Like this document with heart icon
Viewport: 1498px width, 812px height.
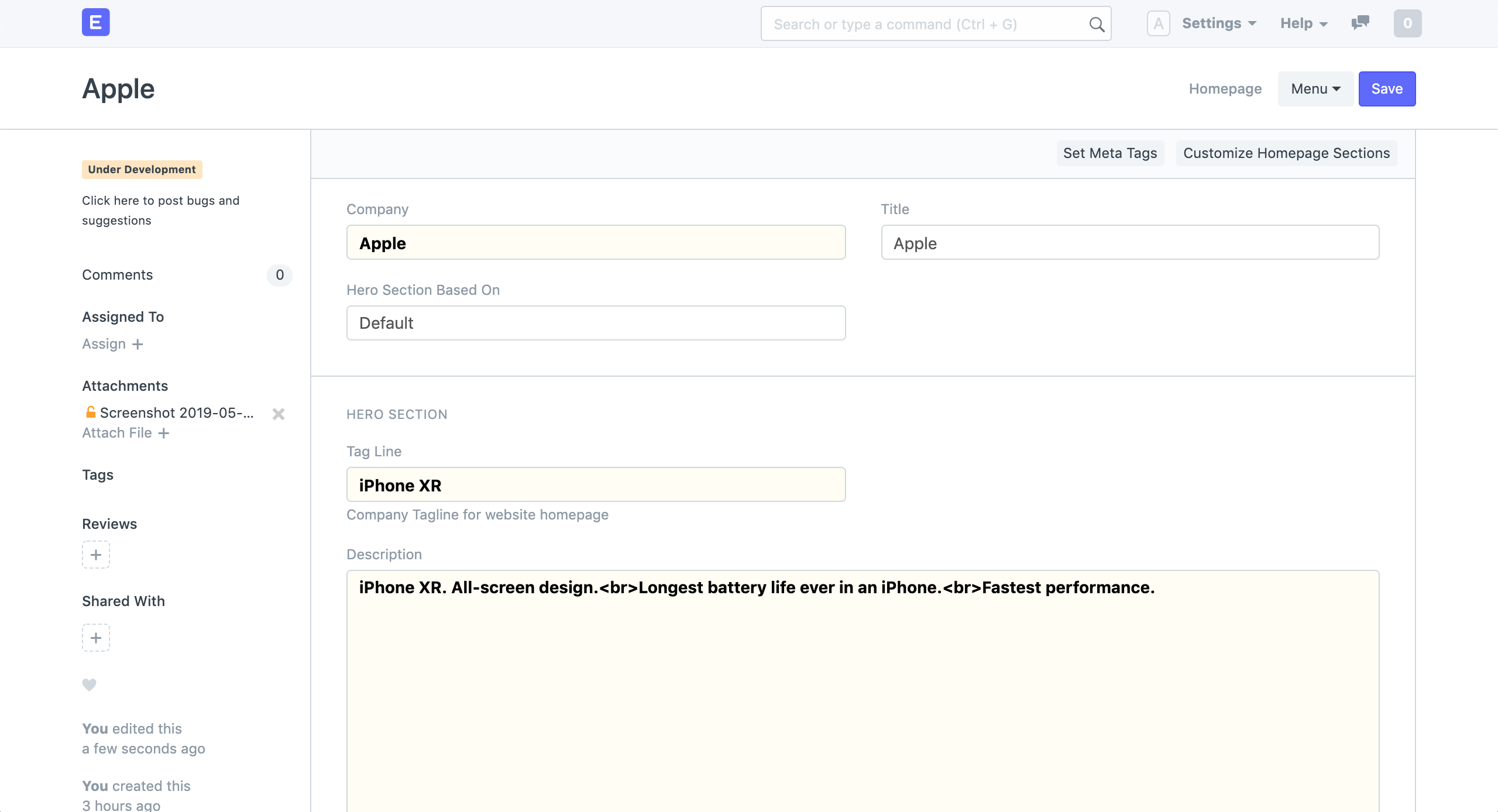coord(89,684)
